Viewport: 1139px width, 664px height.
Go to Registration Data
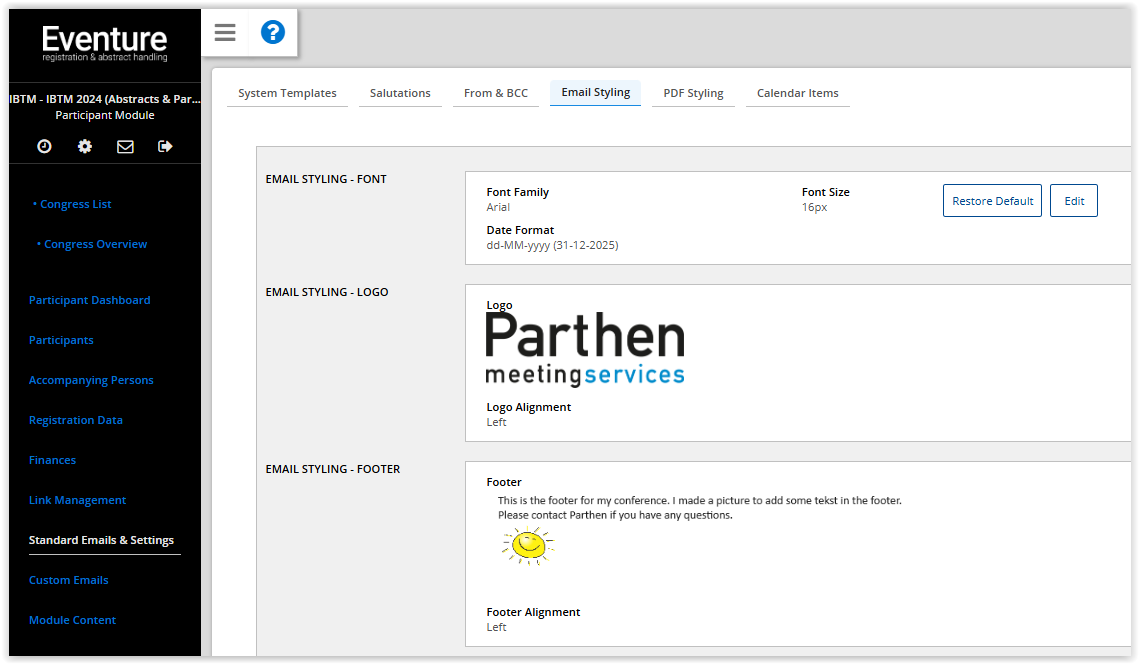pyautogui.click(x=76, y=420)
